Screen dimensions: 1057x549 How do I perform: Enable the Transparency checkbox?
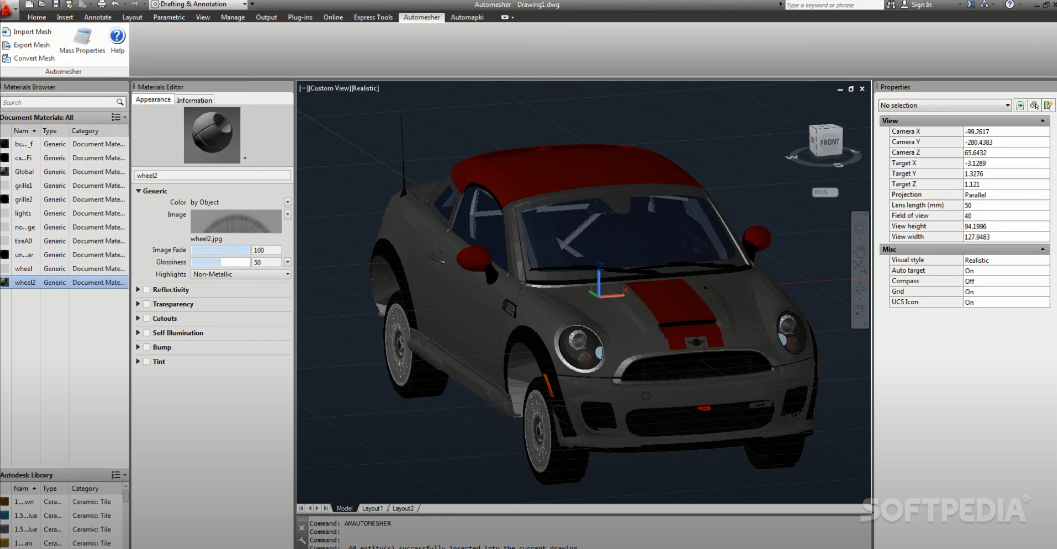pyautogui.click(x=146, y=304)
